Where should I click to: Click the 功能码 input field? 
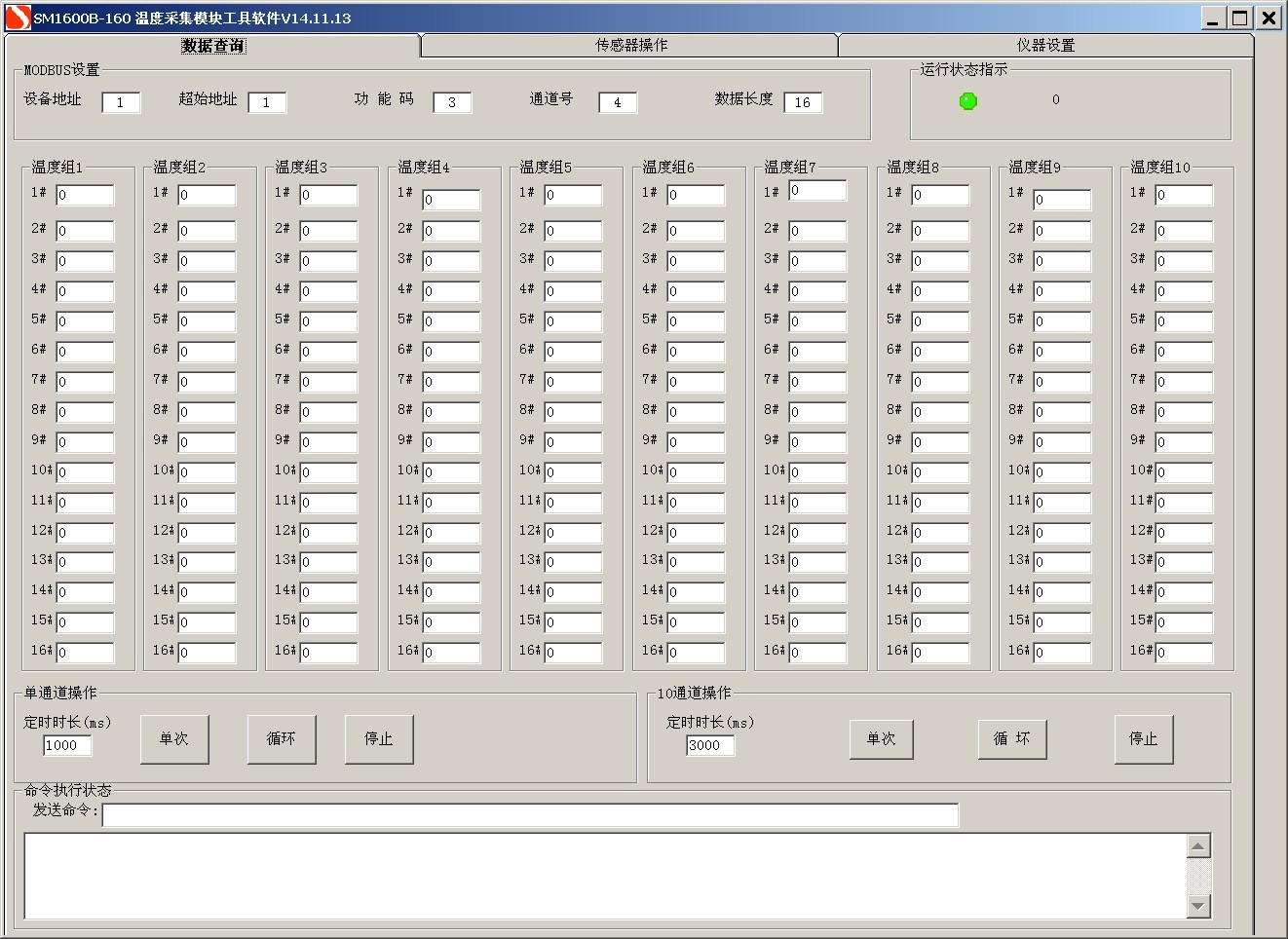pos(452,102)
